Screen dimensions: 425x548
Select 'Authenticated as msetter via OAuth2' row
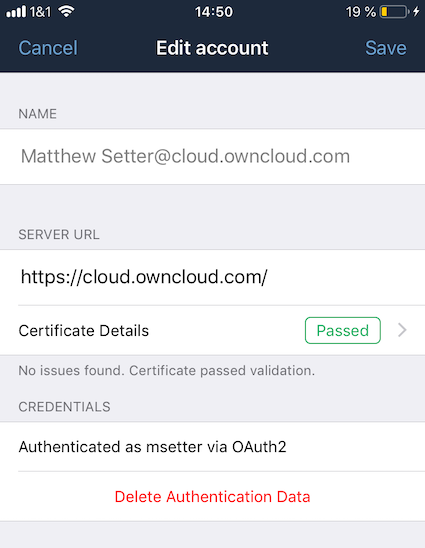coord(212,447)
